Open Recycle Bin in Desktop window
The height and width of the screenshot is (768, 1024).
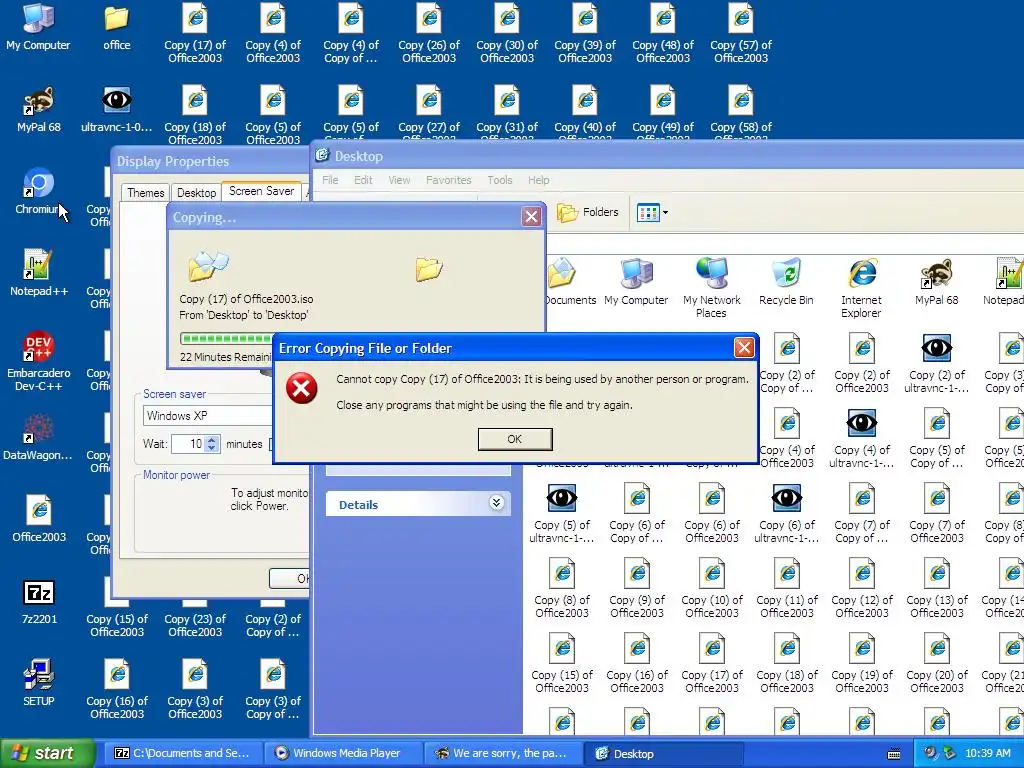(x=786, y=282)
